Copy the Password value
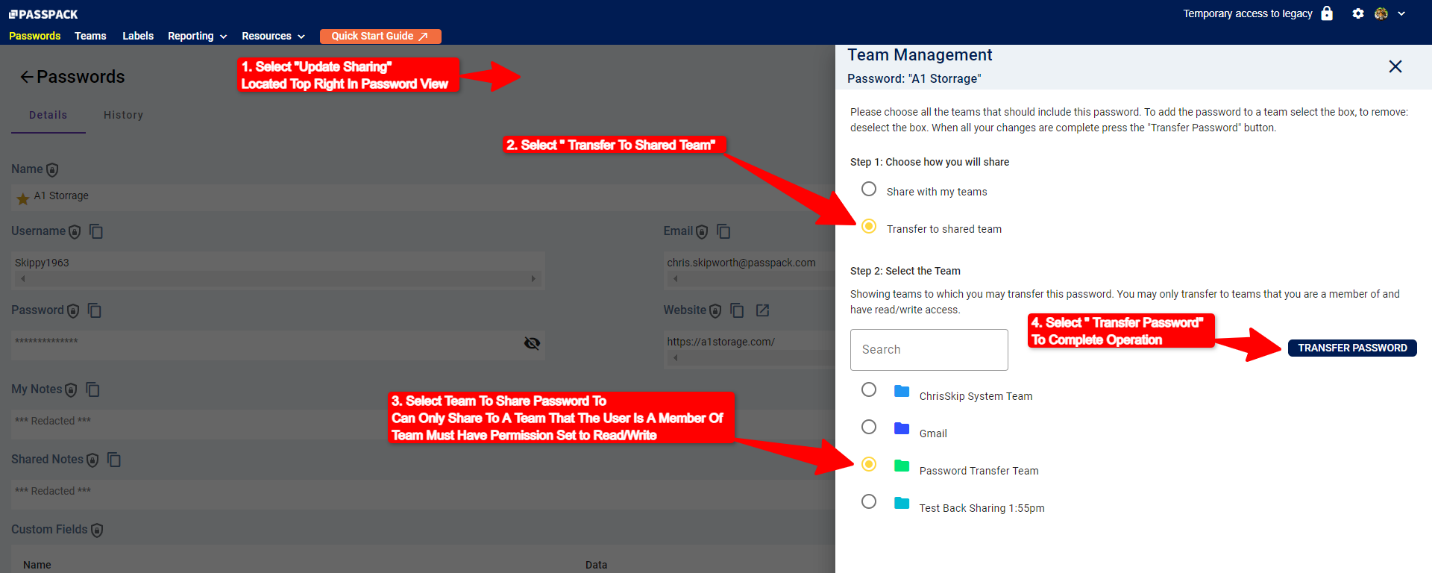Screen dimensions: 1432x573 [x=95, y=311]
